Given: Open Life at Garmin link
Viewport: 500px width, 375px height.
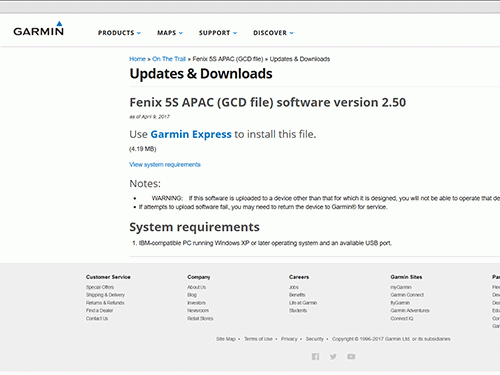Looking at the screenshot, I should pyautogui.click(x=303, y=303).
